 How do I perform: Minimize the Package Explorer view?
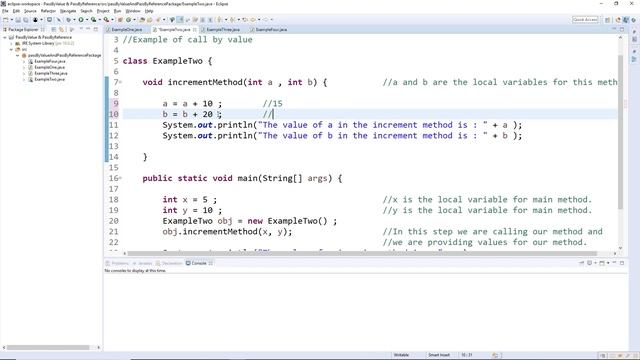(x=88, y=29)
